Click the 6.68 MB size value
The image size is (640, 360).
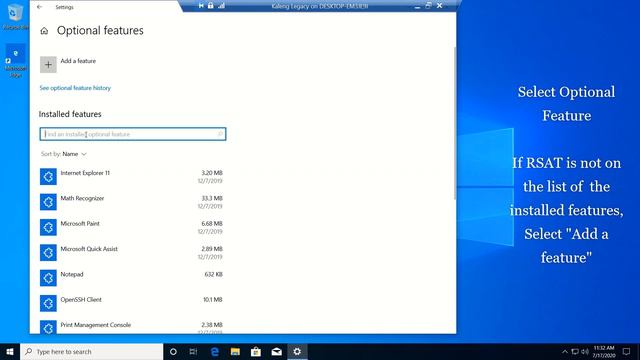(x=212, y=224)
